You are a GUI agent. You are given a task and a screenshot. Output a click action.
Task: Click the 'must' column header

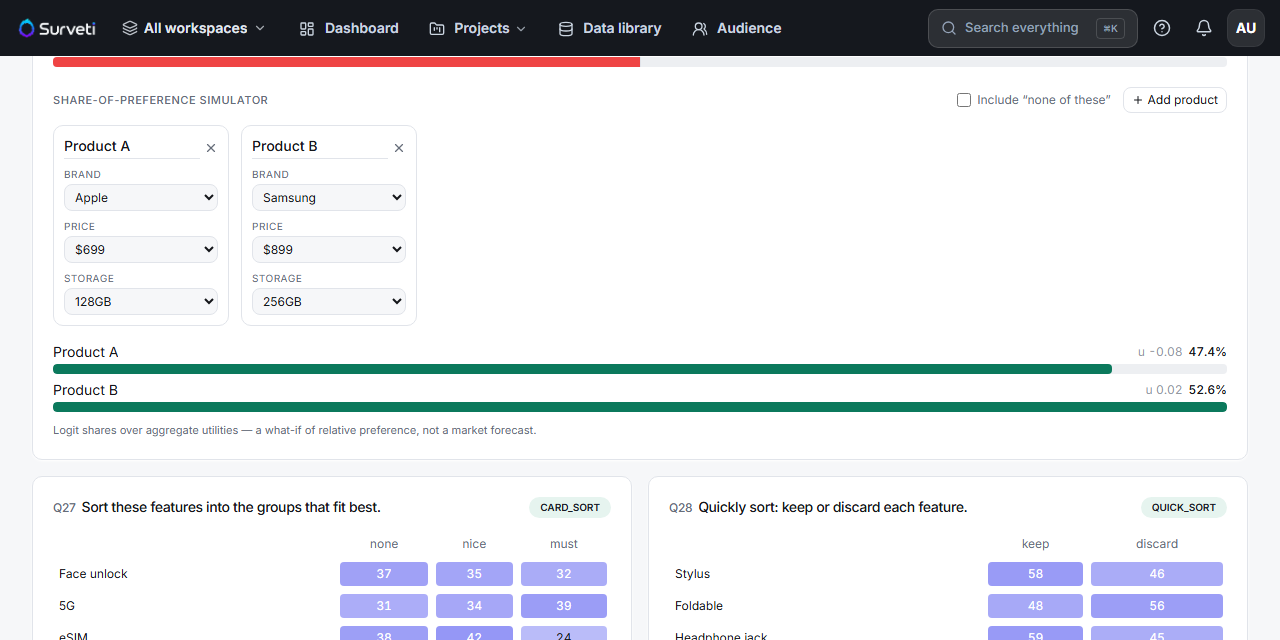(x=564, y=544)
